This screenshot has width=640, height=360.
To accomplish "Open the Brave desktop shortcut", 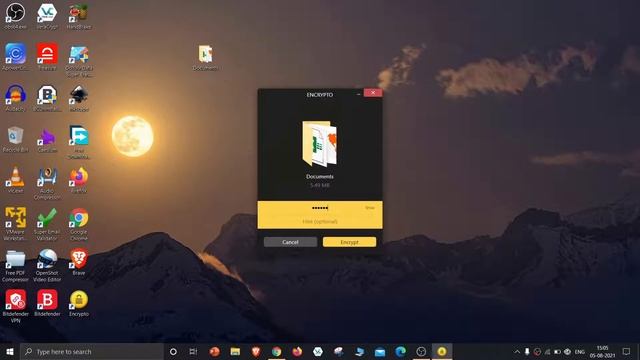I will [x=79, y=262].
